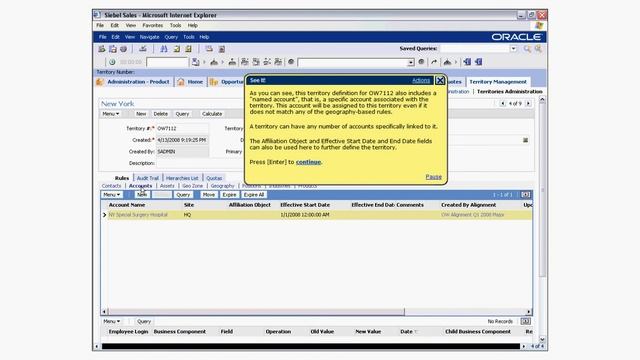The image size is (640, 360).
Task: Close the See It tutorial popup
Action: (x=440, y=80)
